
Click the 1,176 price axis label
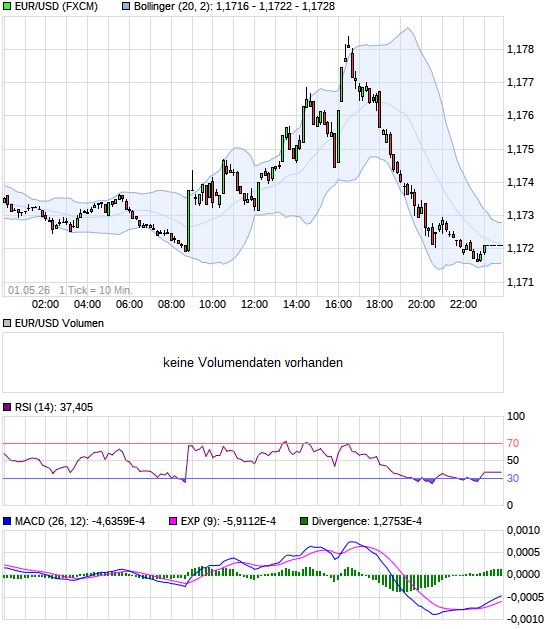(521, 116)
